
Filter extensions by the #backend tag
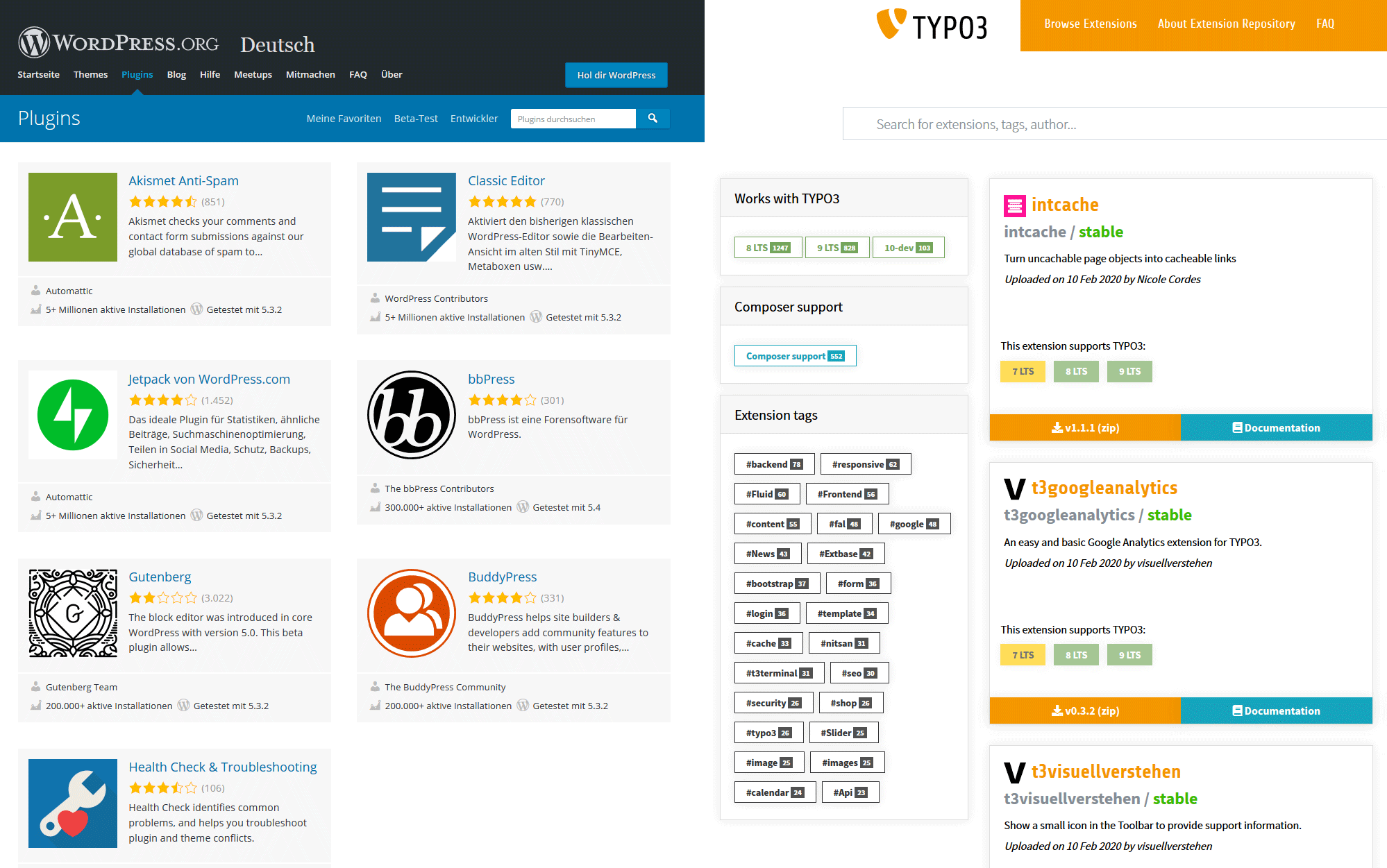click(x=774, y=463)
